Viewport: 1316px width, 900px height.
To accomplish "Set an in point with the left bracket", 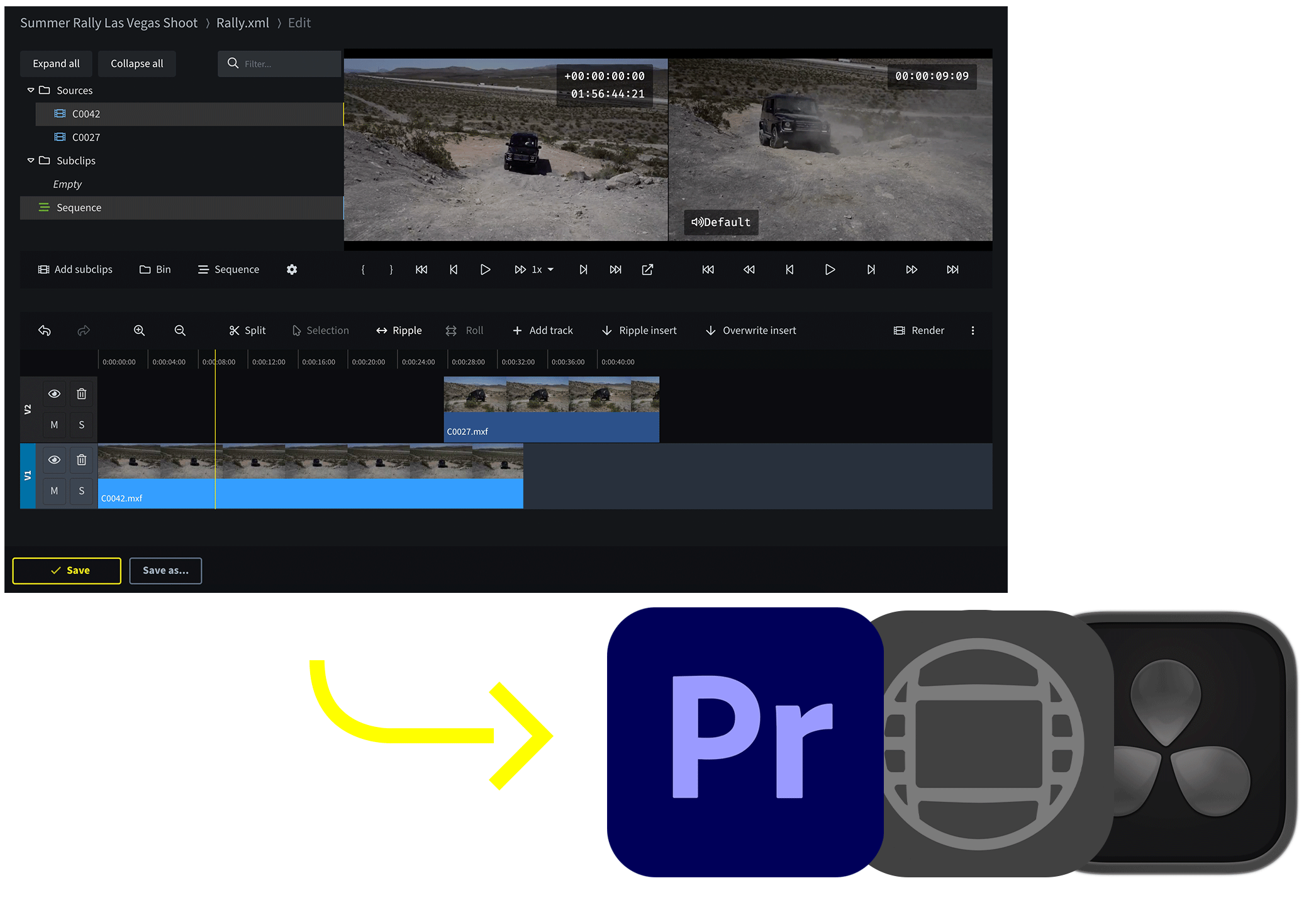I will [363, 269].
